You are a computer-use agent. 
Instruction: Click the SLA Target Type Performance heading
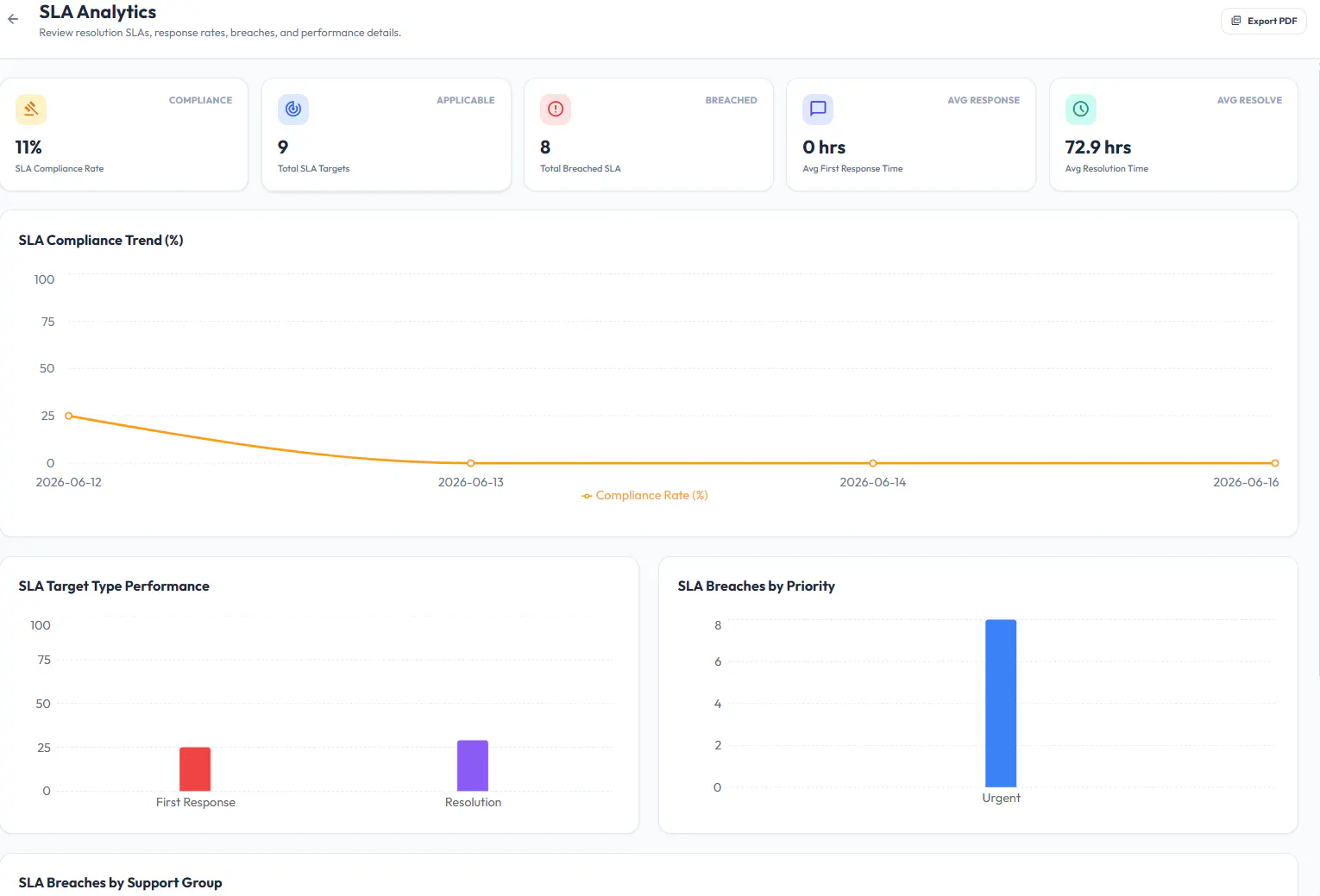click(114, 586)
